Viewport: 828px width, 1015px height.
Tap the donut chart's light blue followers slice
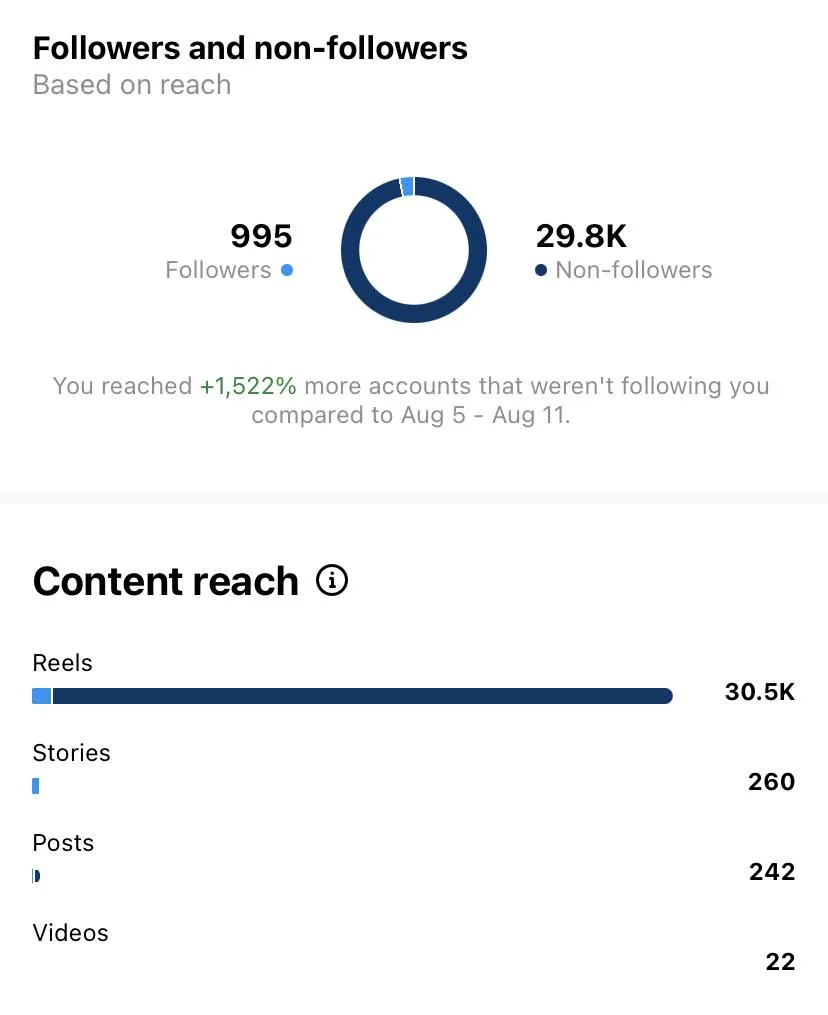pos(407,186)
